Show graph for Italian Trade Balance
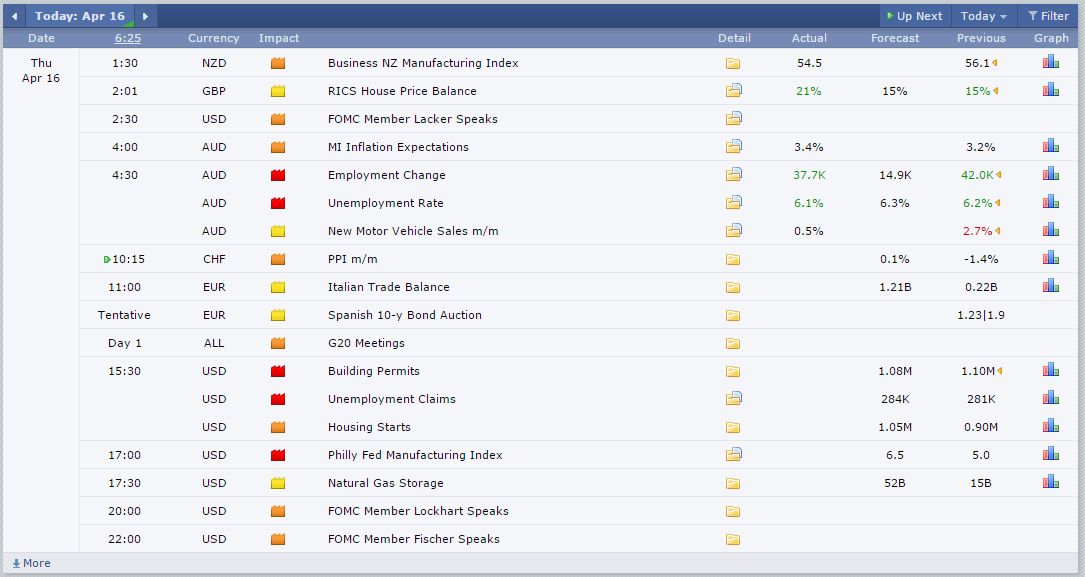This screenshot has height=577, width=1085. coord(1050,286)
